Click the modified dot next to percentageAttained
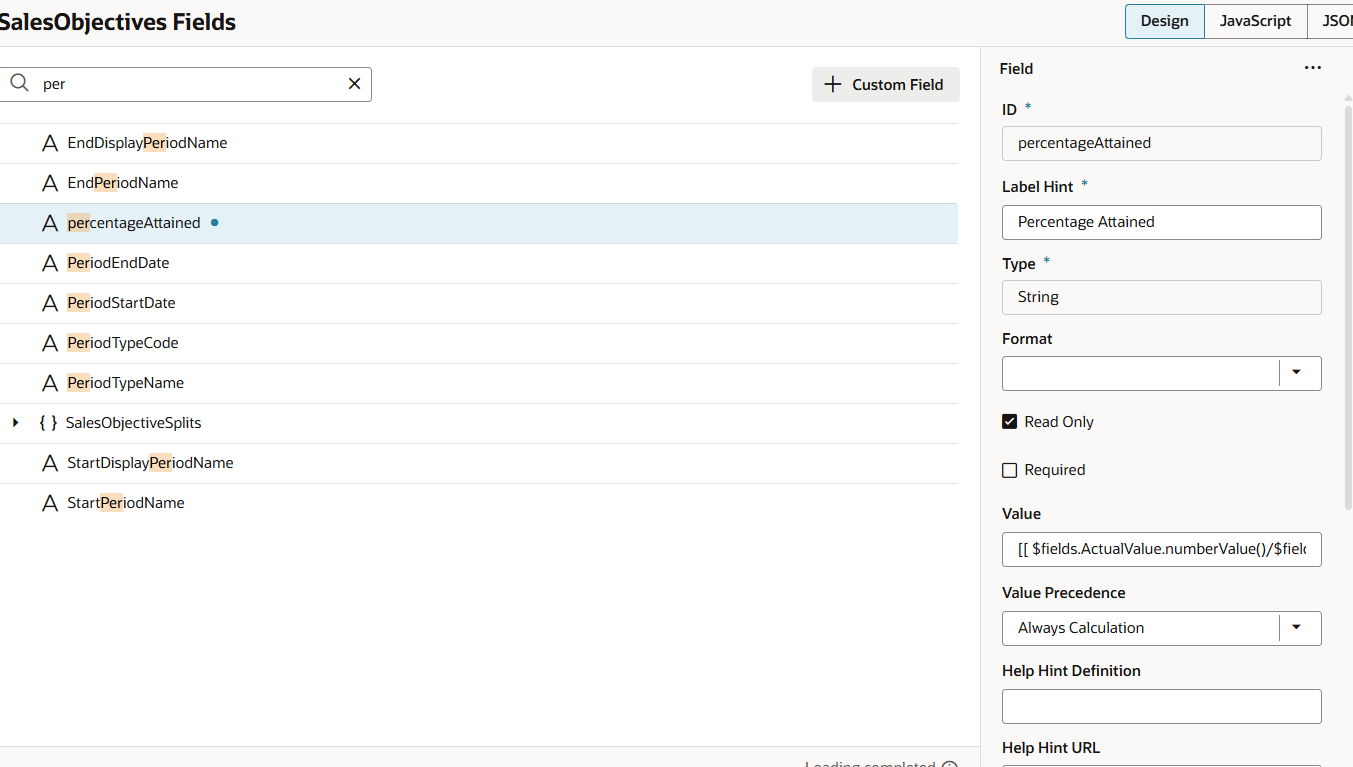 [x=214, y=223]
